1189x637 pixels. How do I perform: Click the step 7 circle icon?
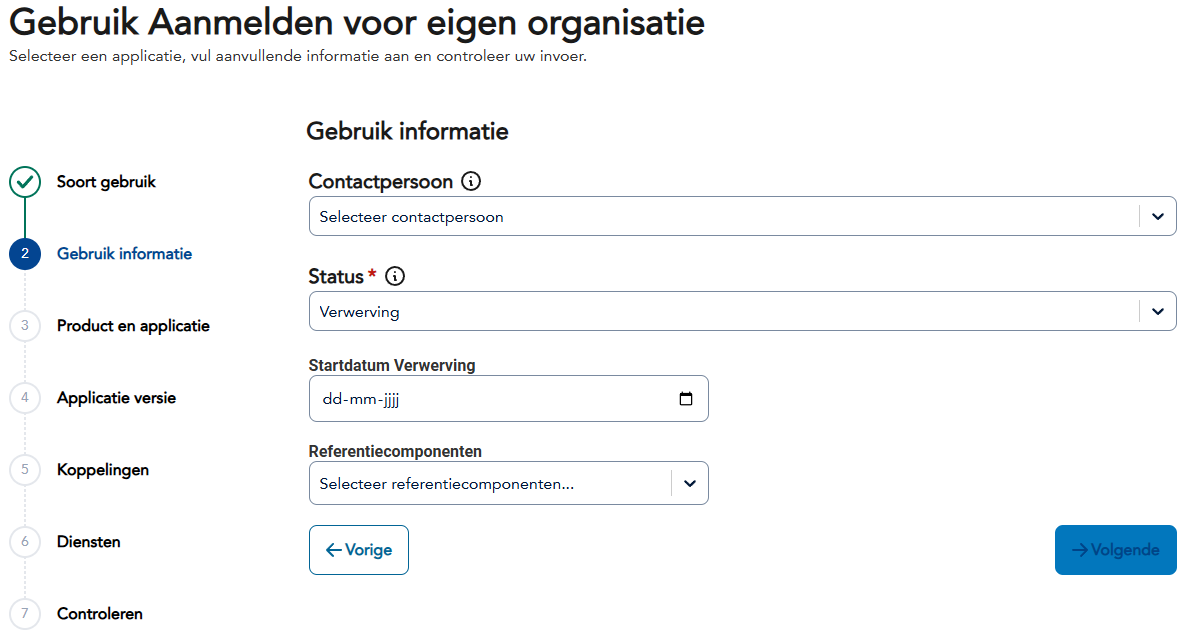tap(25, 613)
